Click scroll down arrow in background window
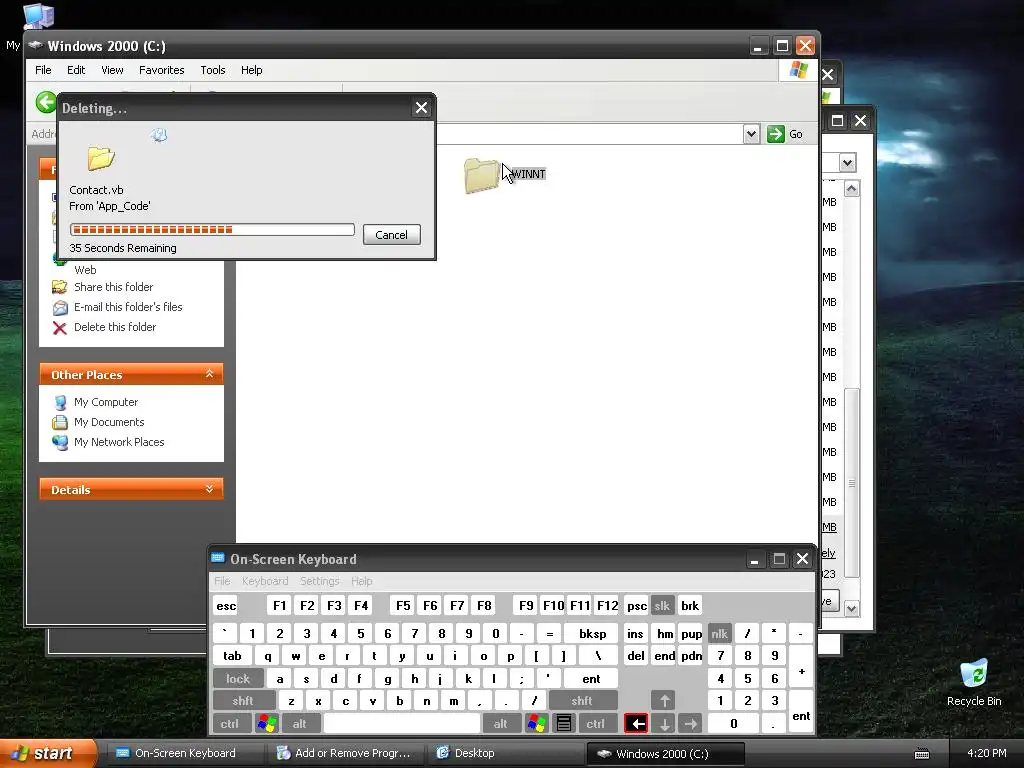Viewport: 1024px width, 768px height. coord(852,609)
